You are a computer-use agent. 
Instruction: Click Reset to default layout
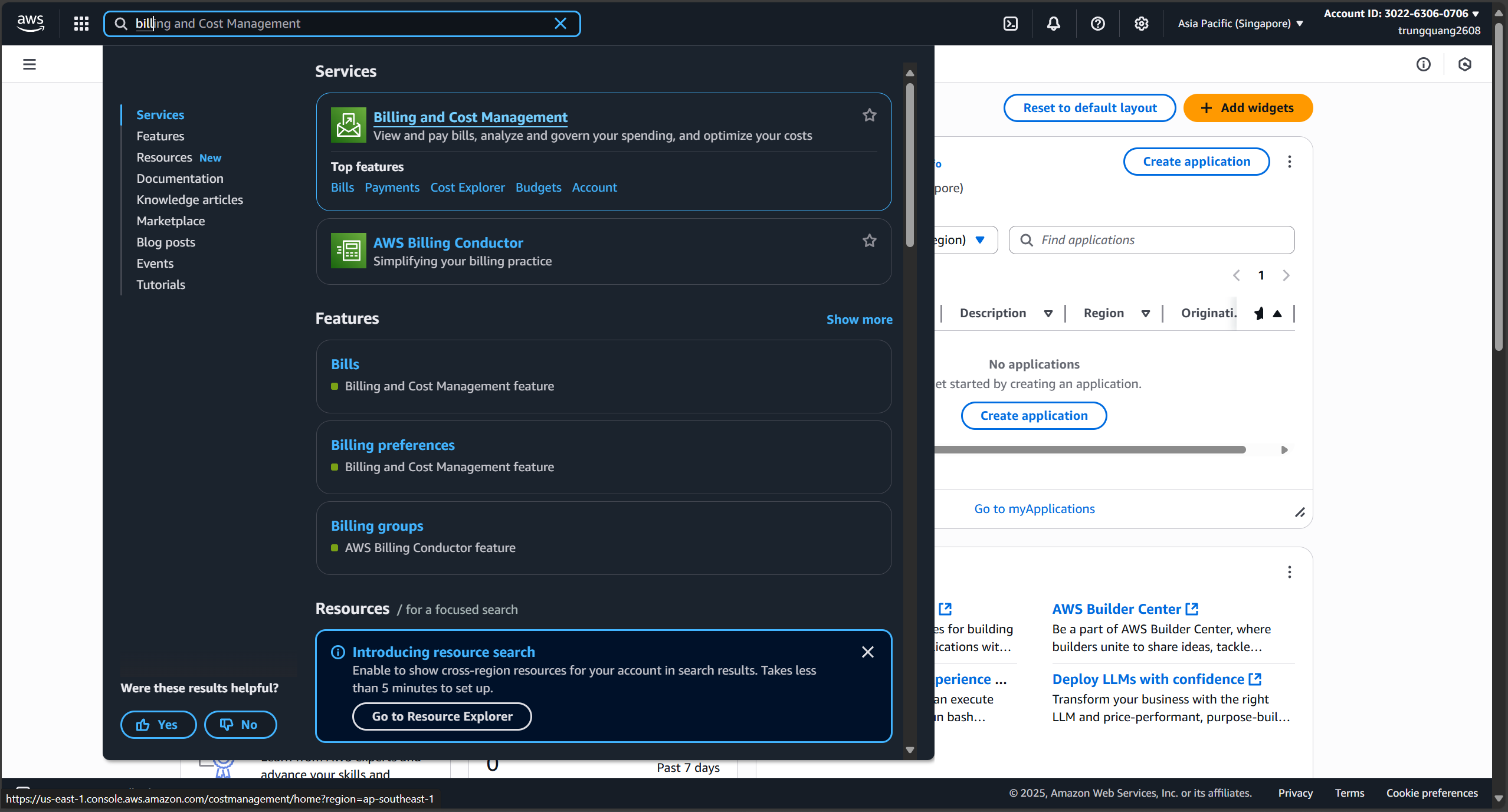(1090, 108)
